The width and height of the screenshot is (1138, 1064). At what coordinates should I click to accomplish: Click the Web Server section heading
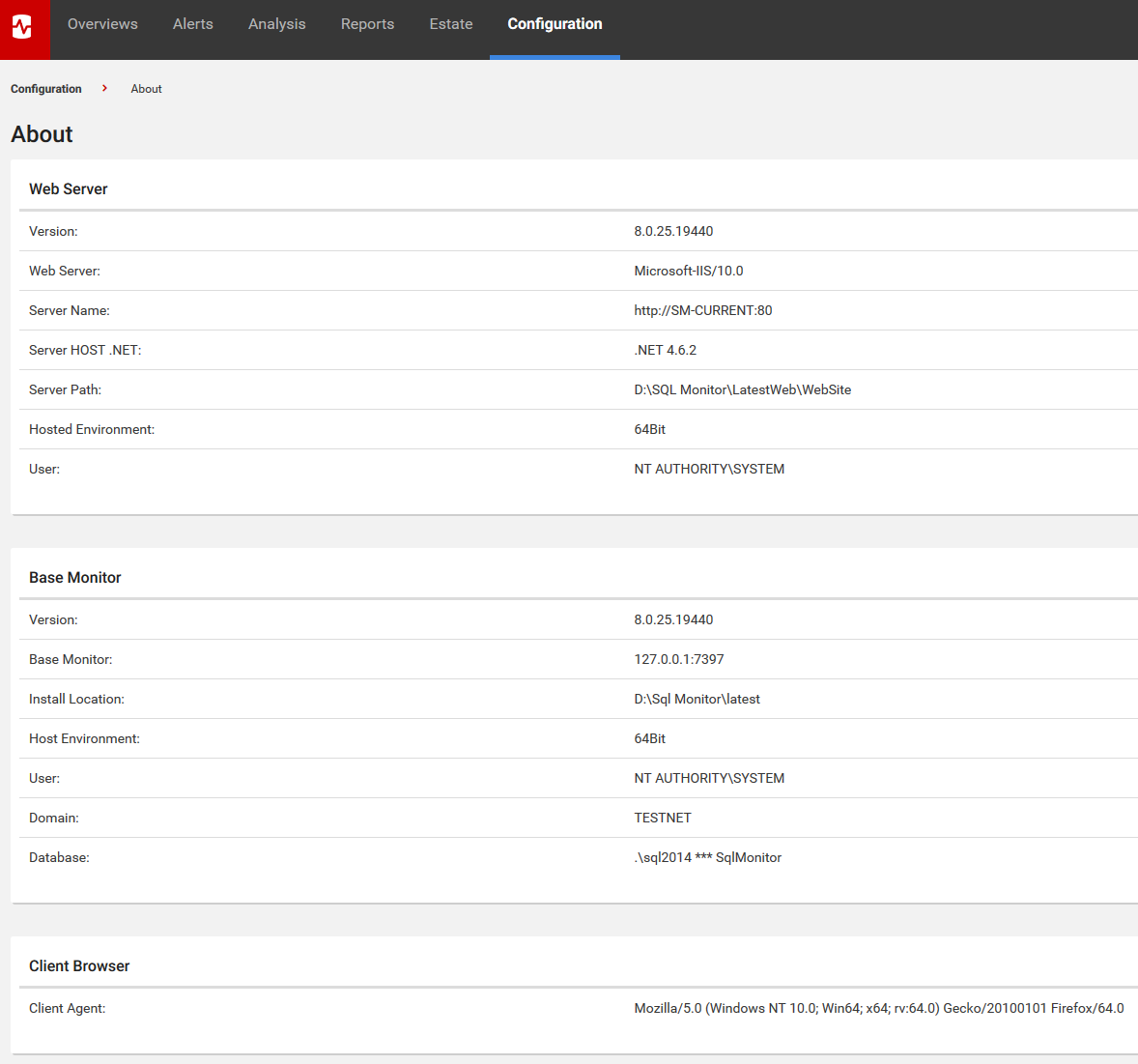[69, 189]
